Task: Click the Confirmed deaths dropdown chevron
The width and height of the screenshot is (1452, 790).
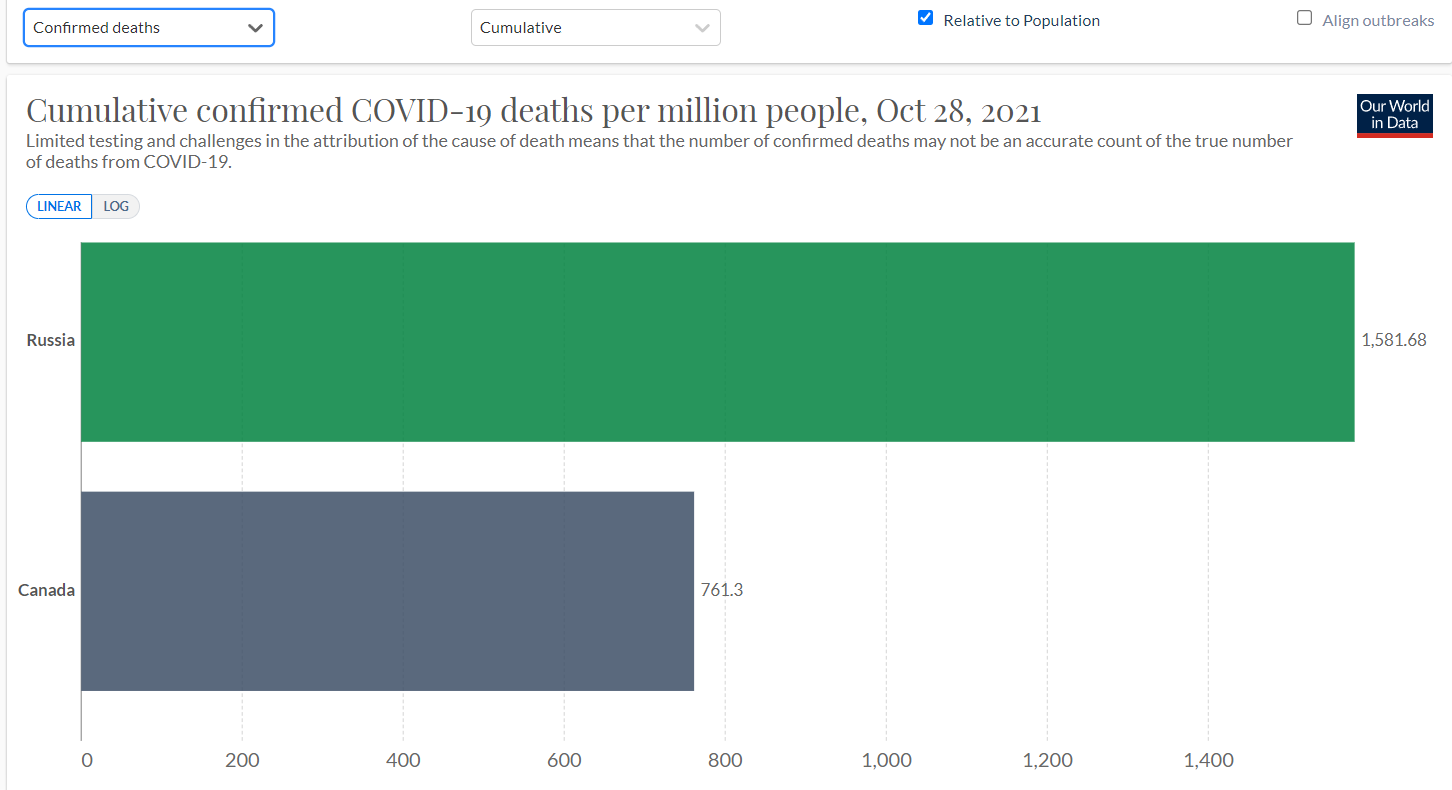Action: pos(255,28)
